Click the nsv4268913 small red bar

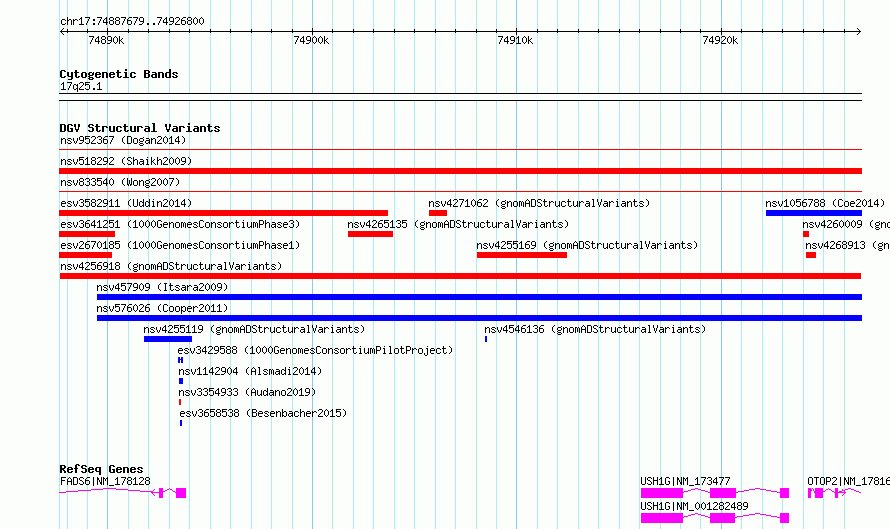click(x=811, y=255)
